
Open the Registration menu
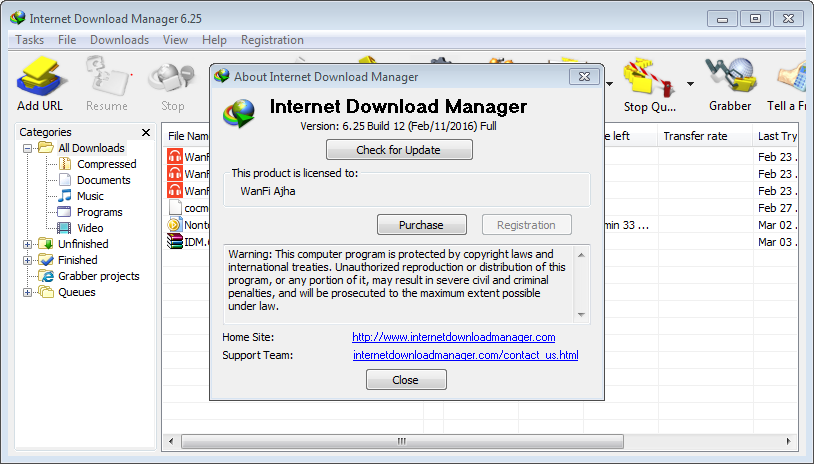[x=272, y=40]
